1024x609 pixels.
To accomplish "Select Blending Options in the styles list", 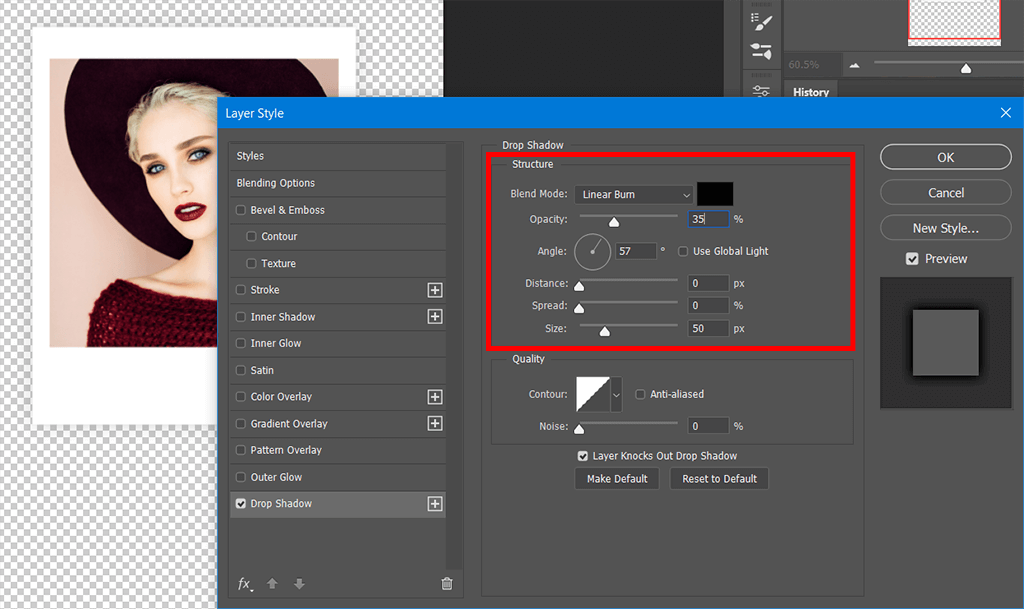I will point(276,183).
